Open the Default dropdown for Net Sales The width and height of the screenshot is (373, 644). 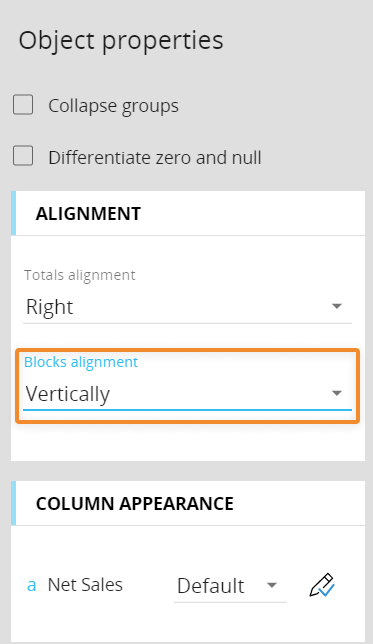point(230,586)
